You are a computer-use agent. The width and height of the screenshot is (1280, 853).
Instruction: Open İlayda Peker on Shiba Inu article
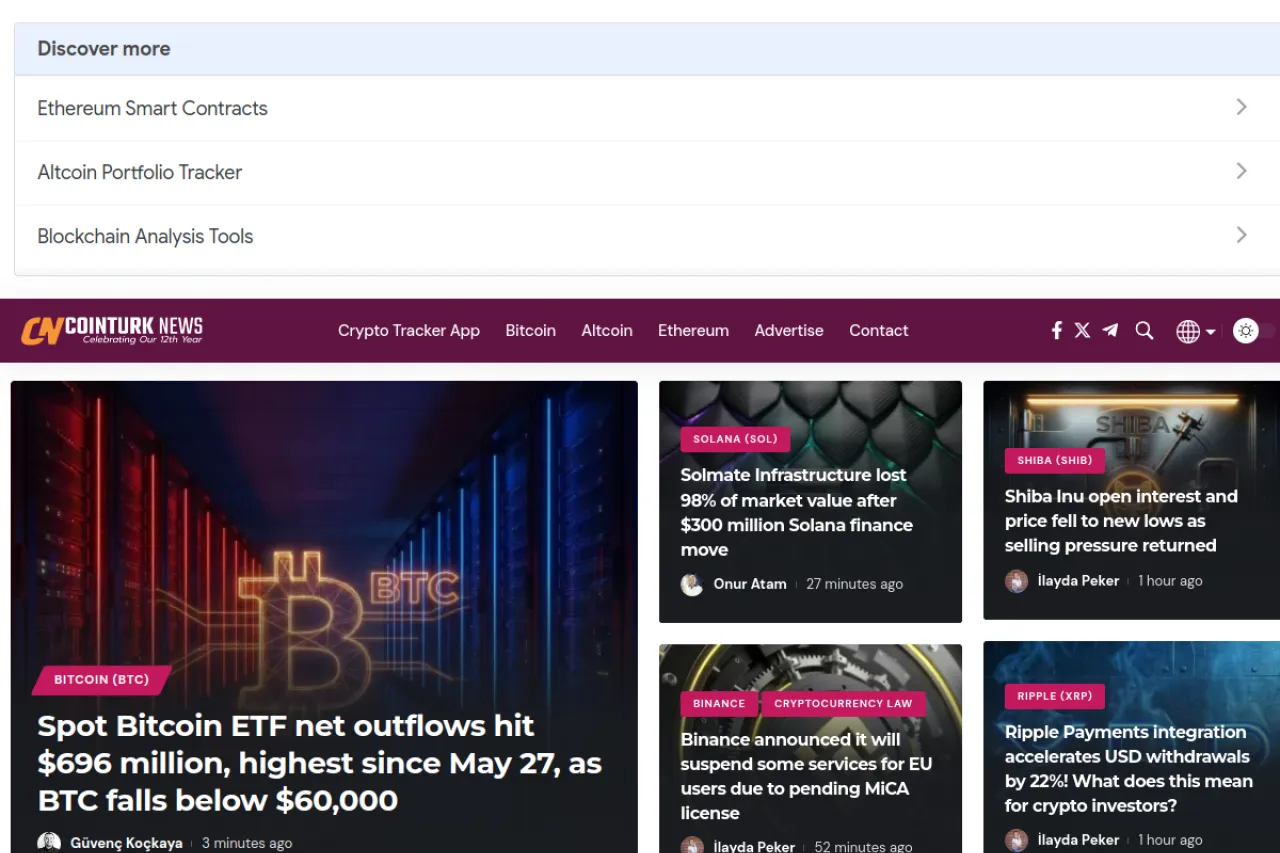(1078, 581)
